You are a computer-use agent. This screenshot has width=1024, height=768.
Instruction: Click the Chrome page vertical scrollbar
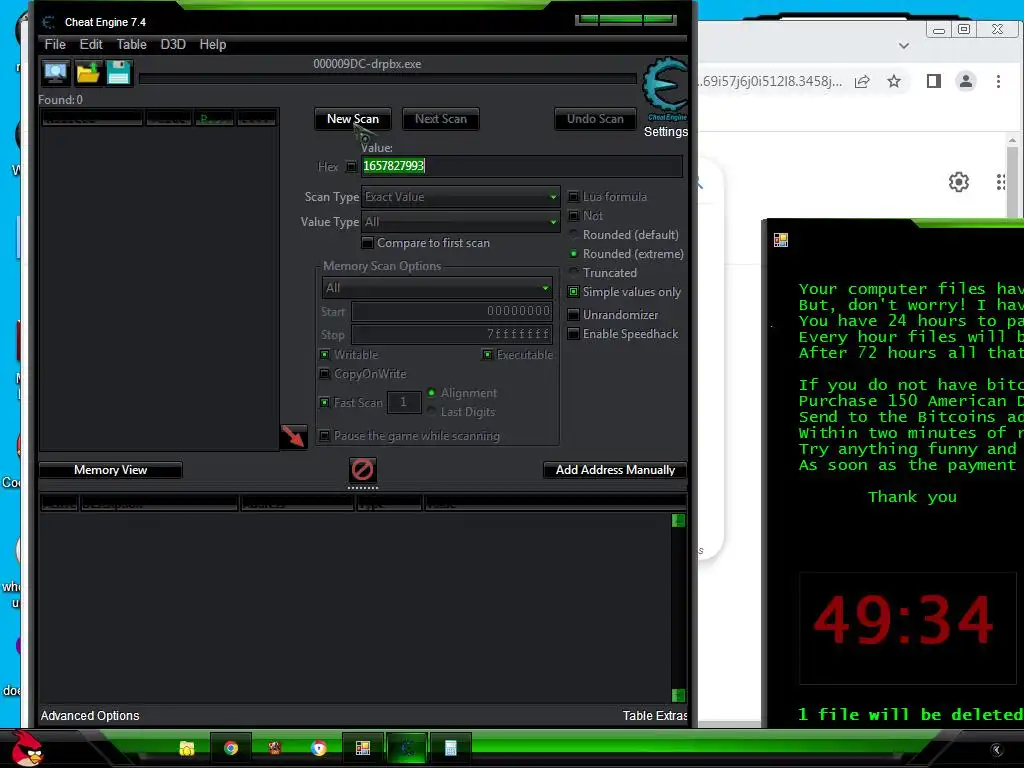pos(1012,176)
